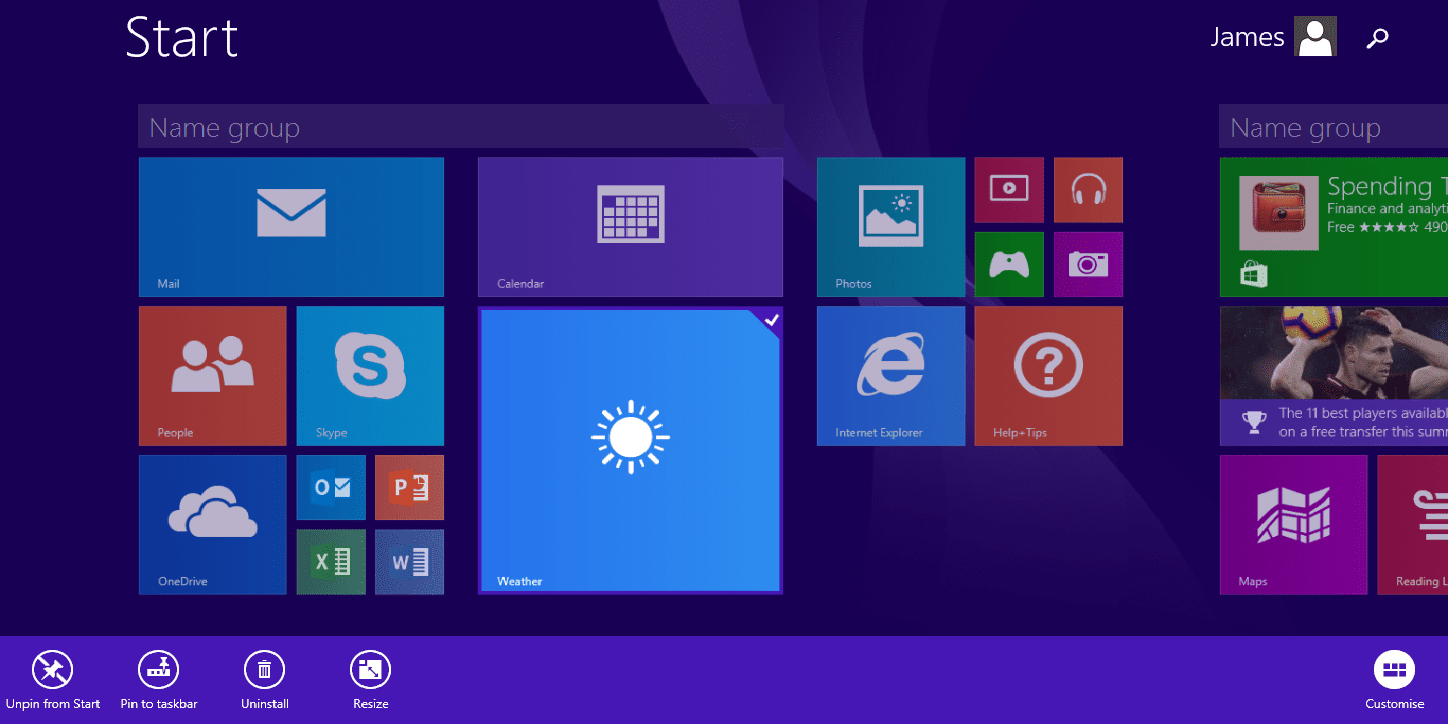Open the Resize options
Viewport: 1448px width, 724px height.
pyautogui.click(x=370, y=680)
